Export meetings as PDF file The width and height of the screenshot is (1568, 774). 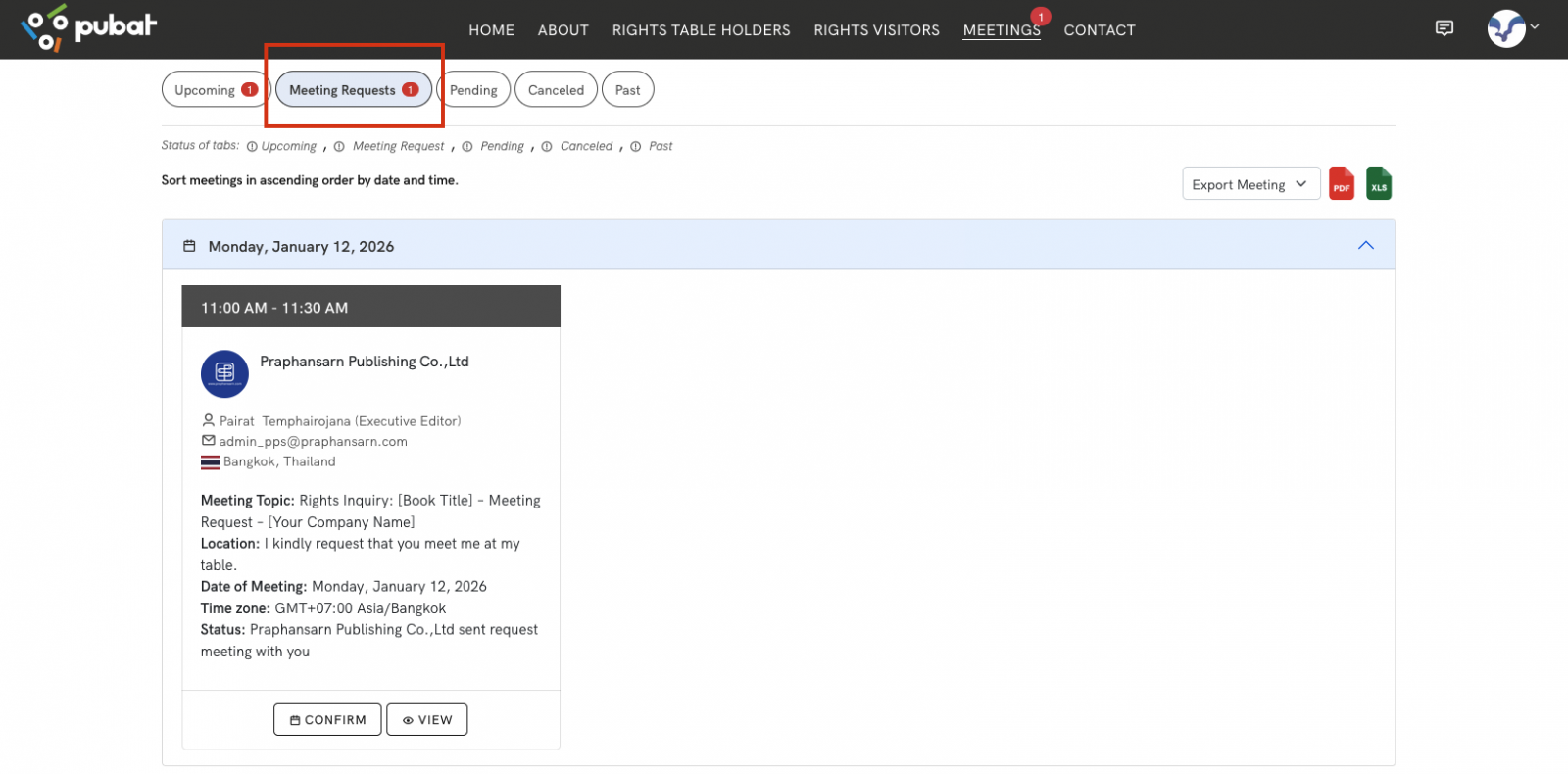point(1341,184)
